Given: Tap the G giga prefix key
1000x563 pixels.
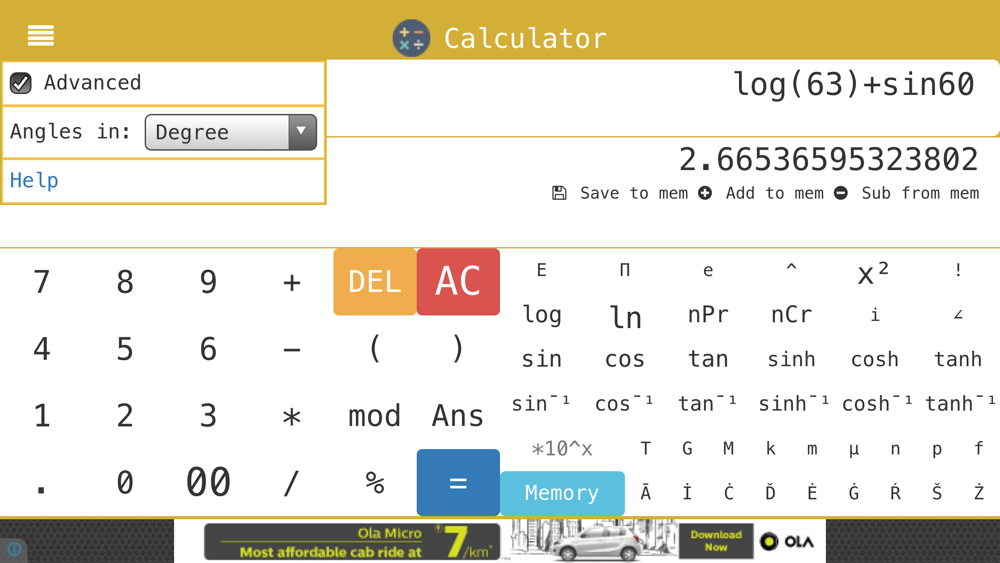Looking at the screenshot, I should (687, 448).
